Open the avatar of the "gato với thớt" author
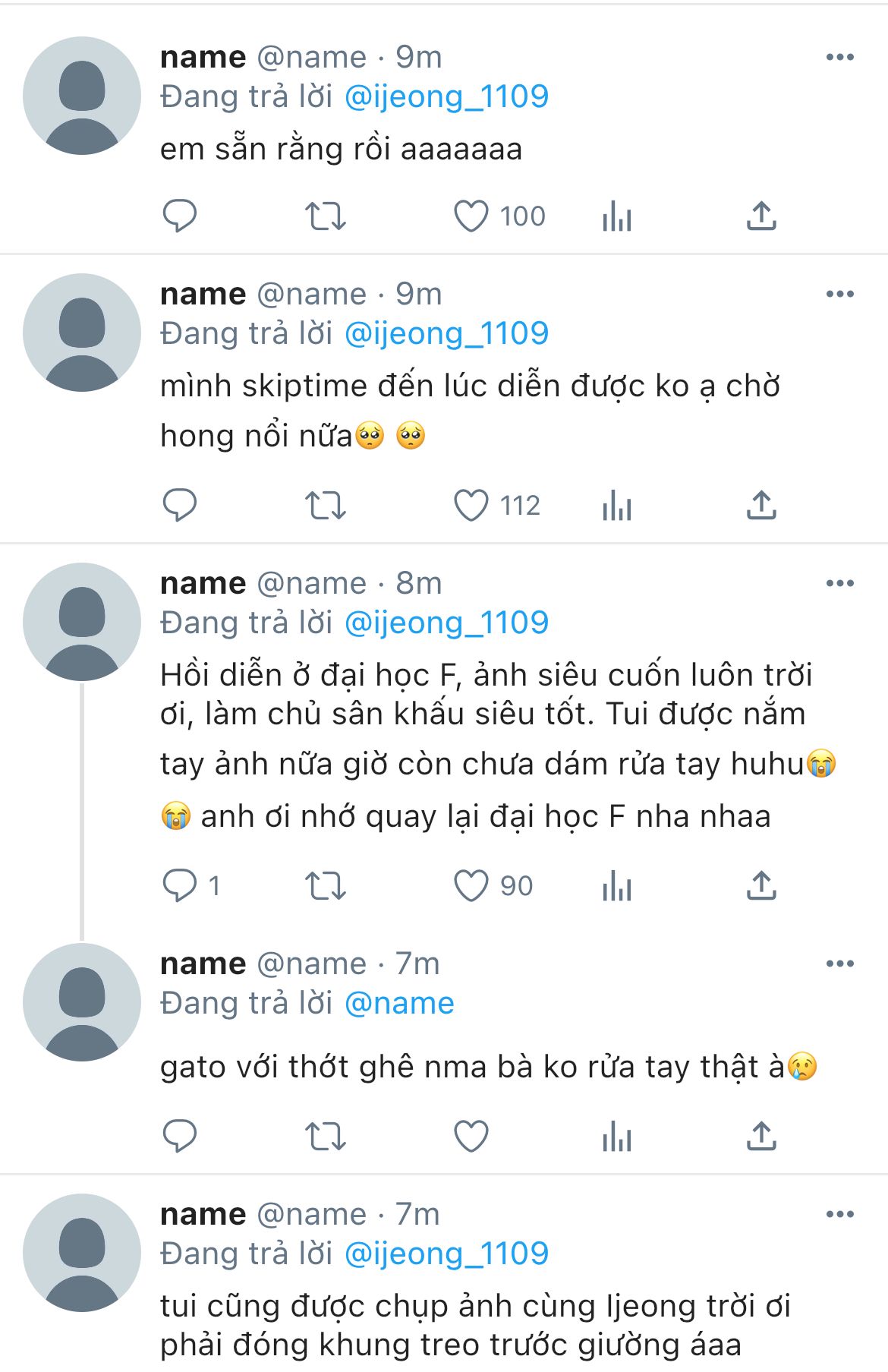 click(x=82, y=1002)
